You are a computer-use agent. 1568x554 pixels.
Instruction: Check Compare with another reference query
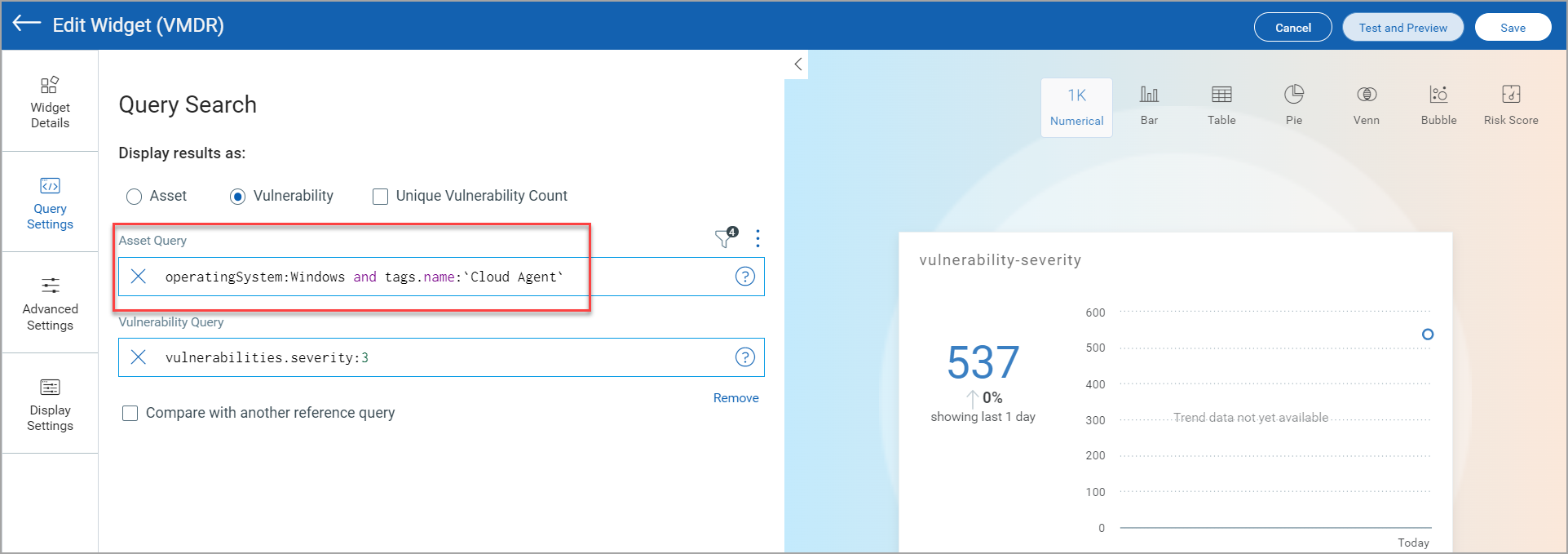pos(130,414)
